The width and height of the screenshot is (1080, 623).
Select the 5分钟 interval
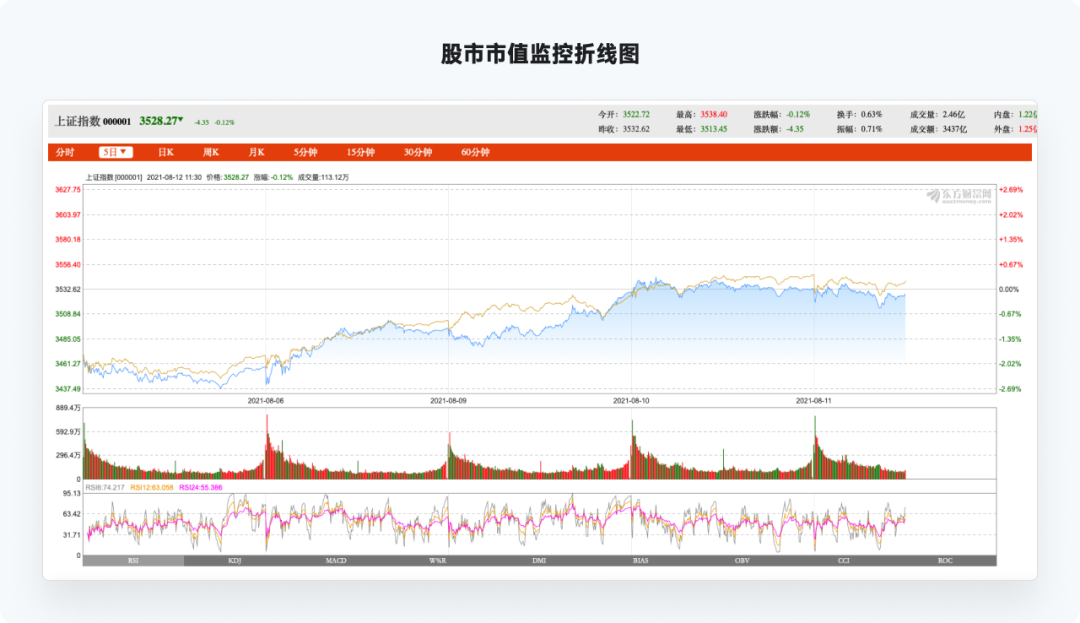pos(306,152)
